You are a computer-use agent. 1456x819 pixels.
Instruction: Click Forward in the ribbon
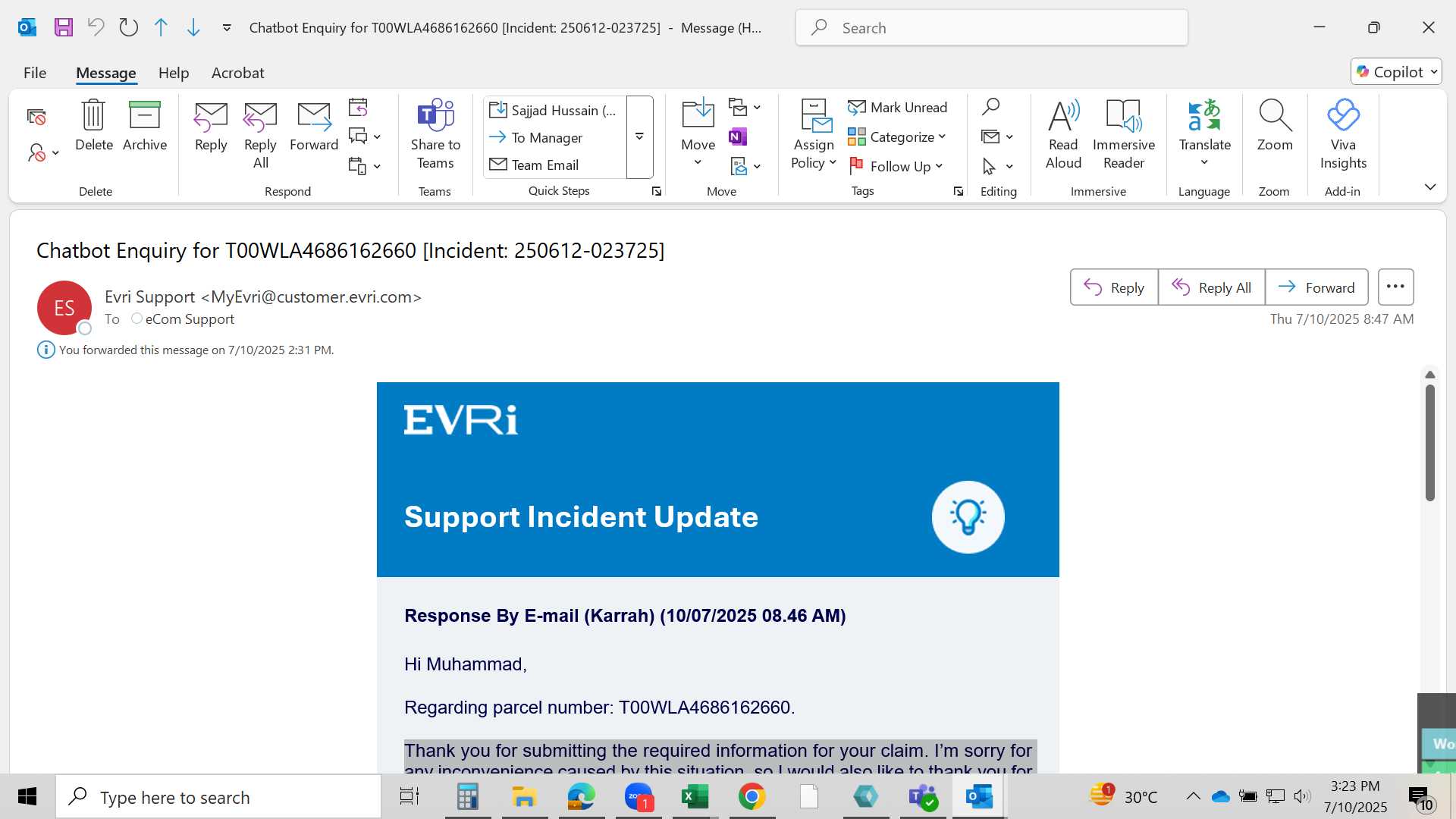(314, 127)
